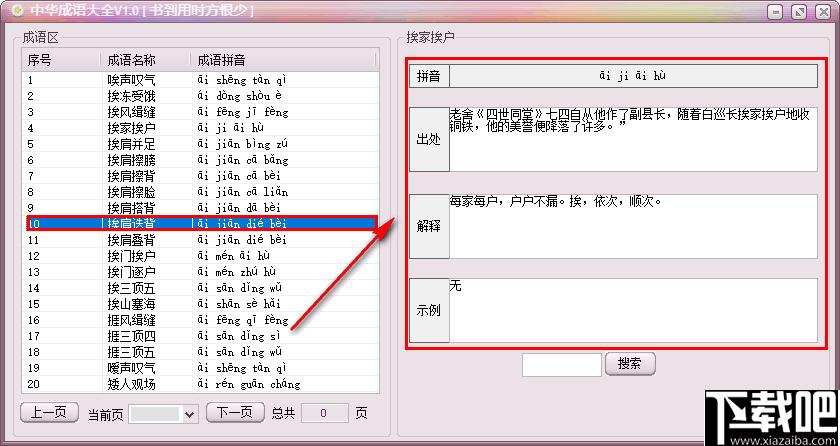Click the 解释 explanation text box
Viewport: 840px width, 446px height.
(633, 226)
